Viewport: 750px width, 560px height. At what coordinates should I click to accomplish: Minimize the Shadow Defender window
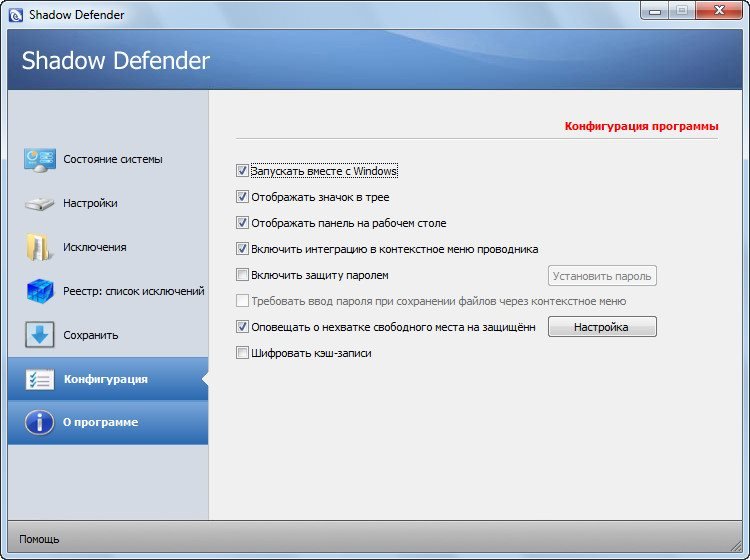(x=654, y=11)
